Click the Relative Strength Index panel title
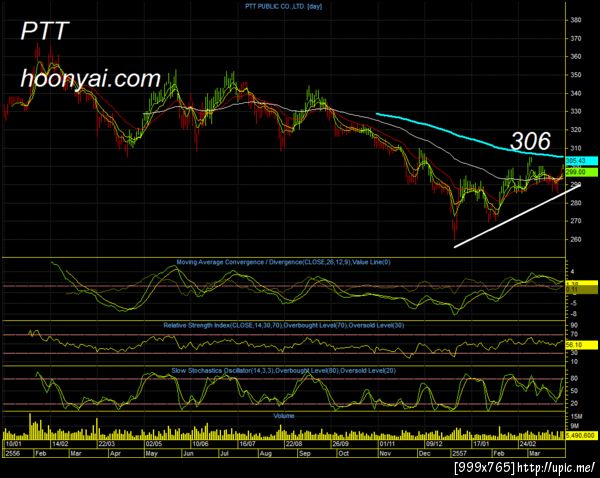600x478 pixels. [x=284, y=325]
